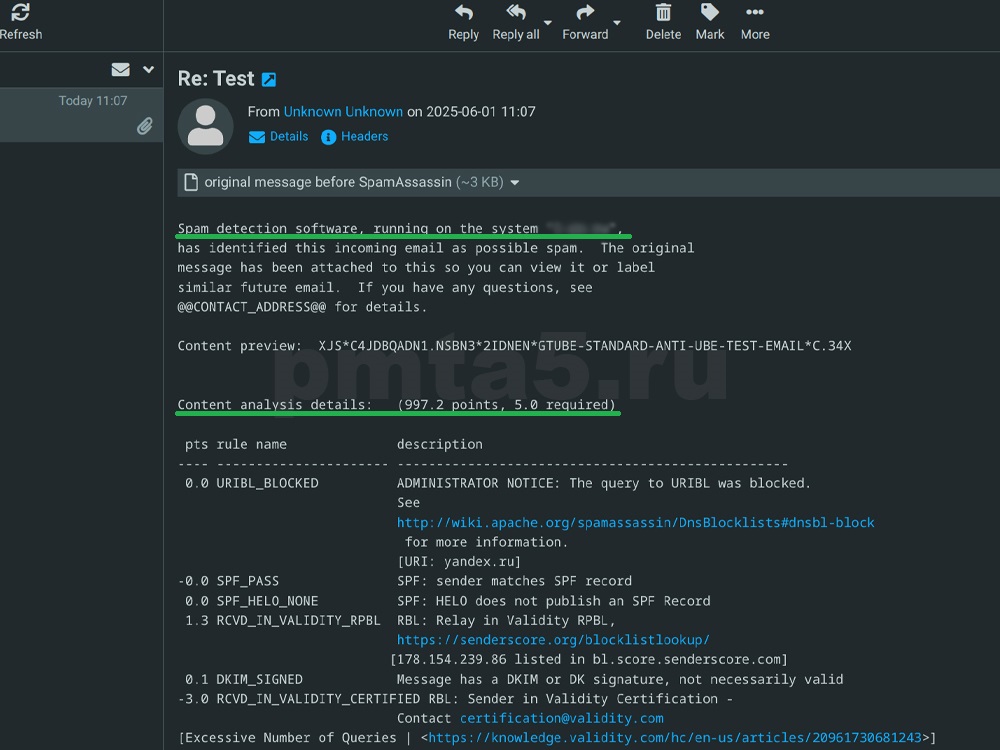Click the certification@validity.com email link
Screen dimensions: 1000x750
coord(561,718)
